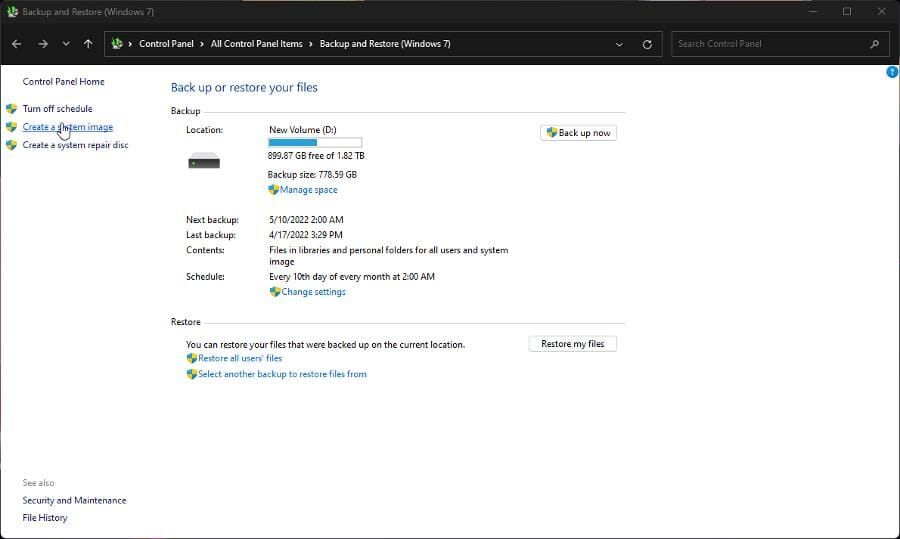The height and width of the screenshot is (539, 900).
Task: Click Turn off schedule link
Action: tap(57, 108)
